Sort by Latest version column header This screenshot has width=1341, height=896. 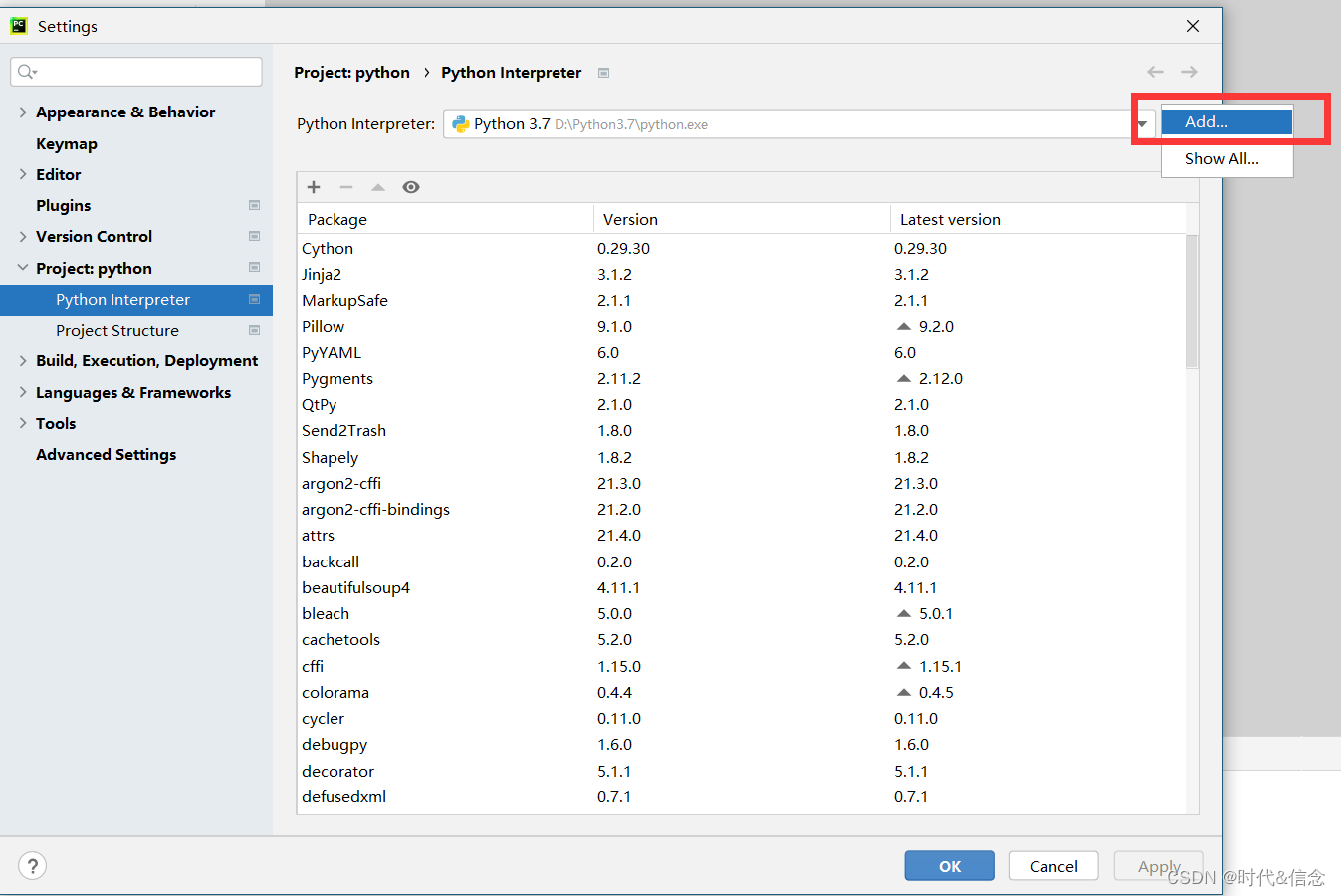(x=1037, y=219)
